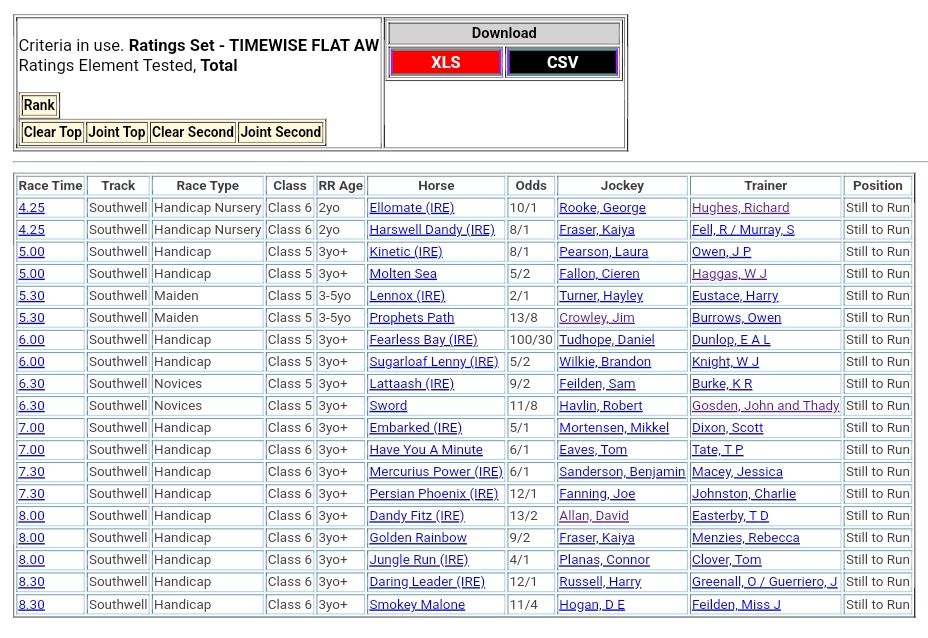Download the ratings as CSV
The height and width of the screenshot is (638, 928).
coord(562,62)
